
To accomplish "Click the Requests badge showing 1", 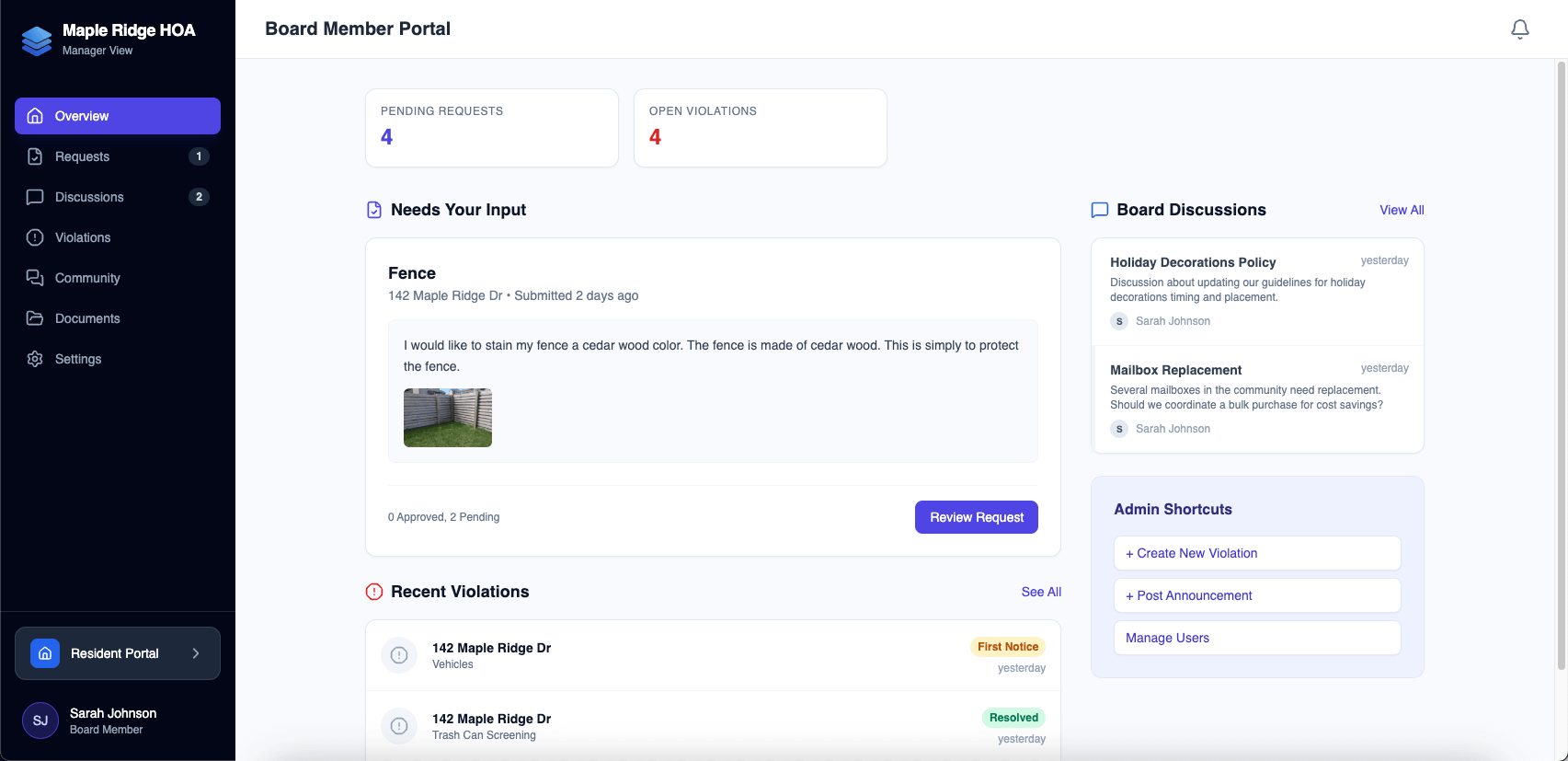I will 199,156.
